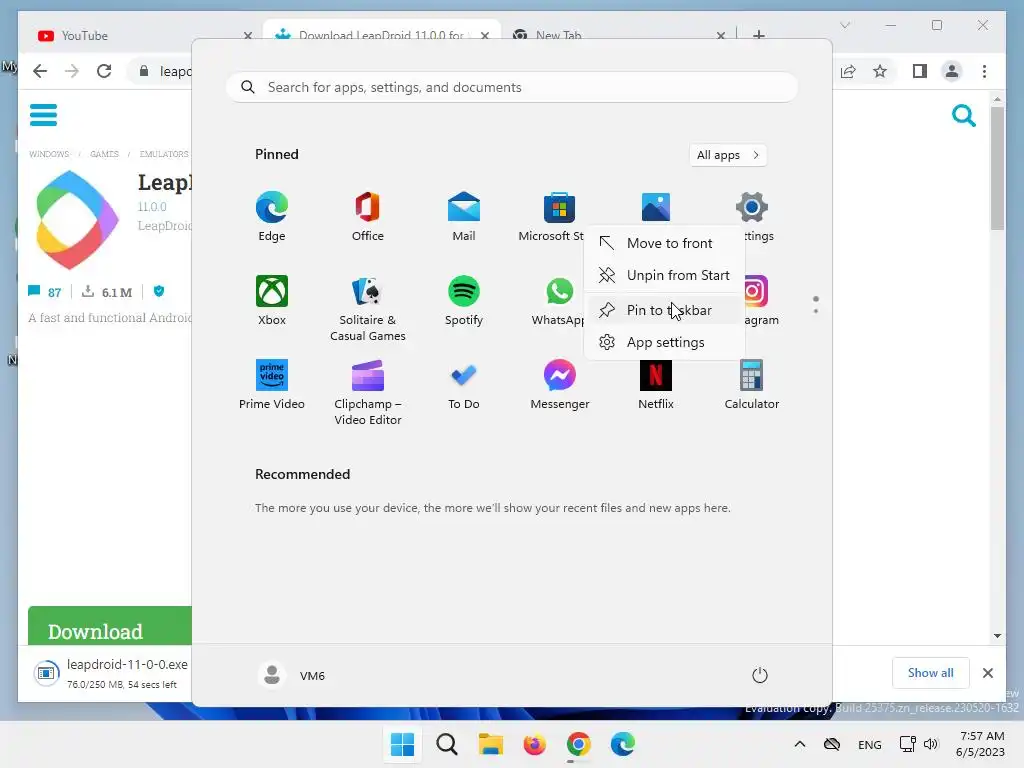View the 87 comments link
This screenshot has height=768, width=1024.
tap(45, 292)
